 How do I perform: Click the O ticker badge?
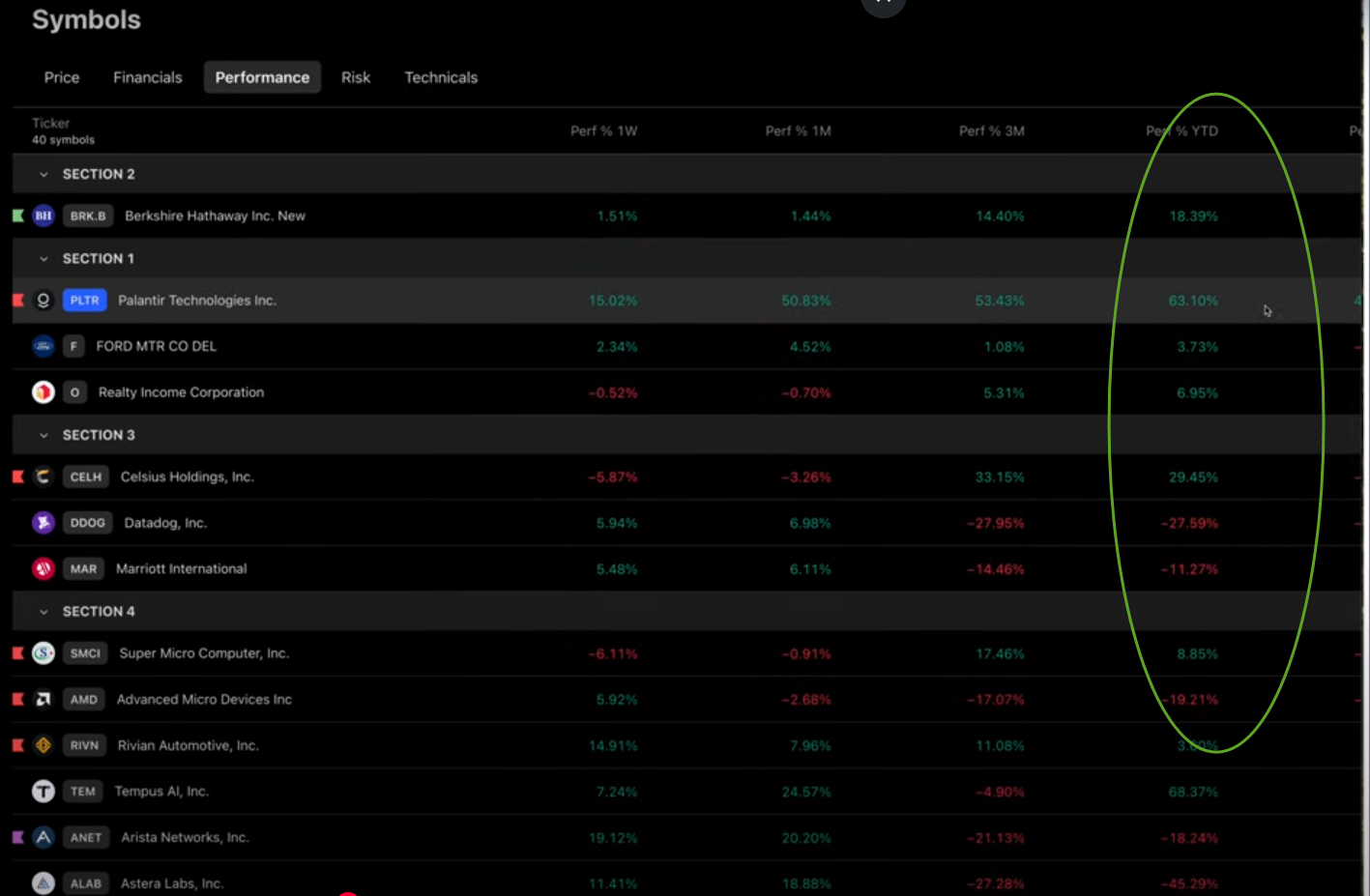tap(74, 392)
